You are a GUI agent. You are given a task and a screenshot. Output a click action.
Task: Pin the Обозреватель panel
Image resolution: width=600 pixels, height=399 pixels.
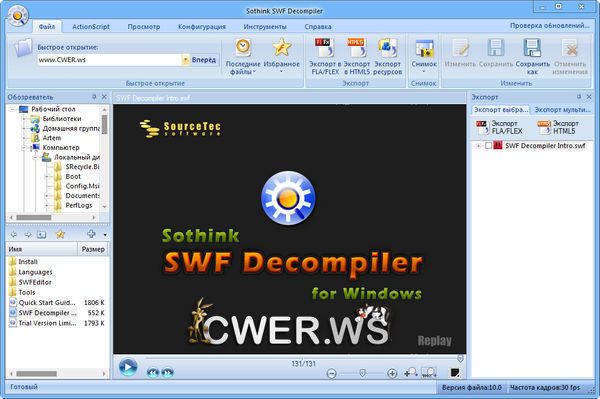pos(94,97)
